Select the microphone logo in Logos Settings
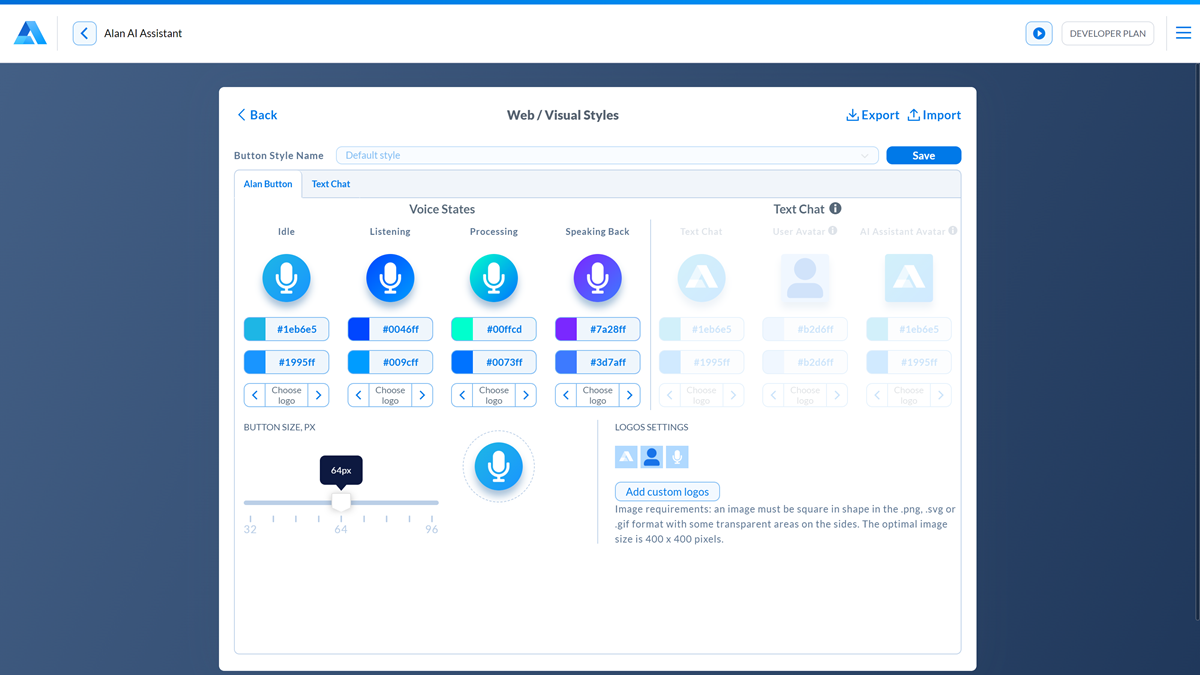The width and height of the screenshot is (1200, 675). coord(677,457)
